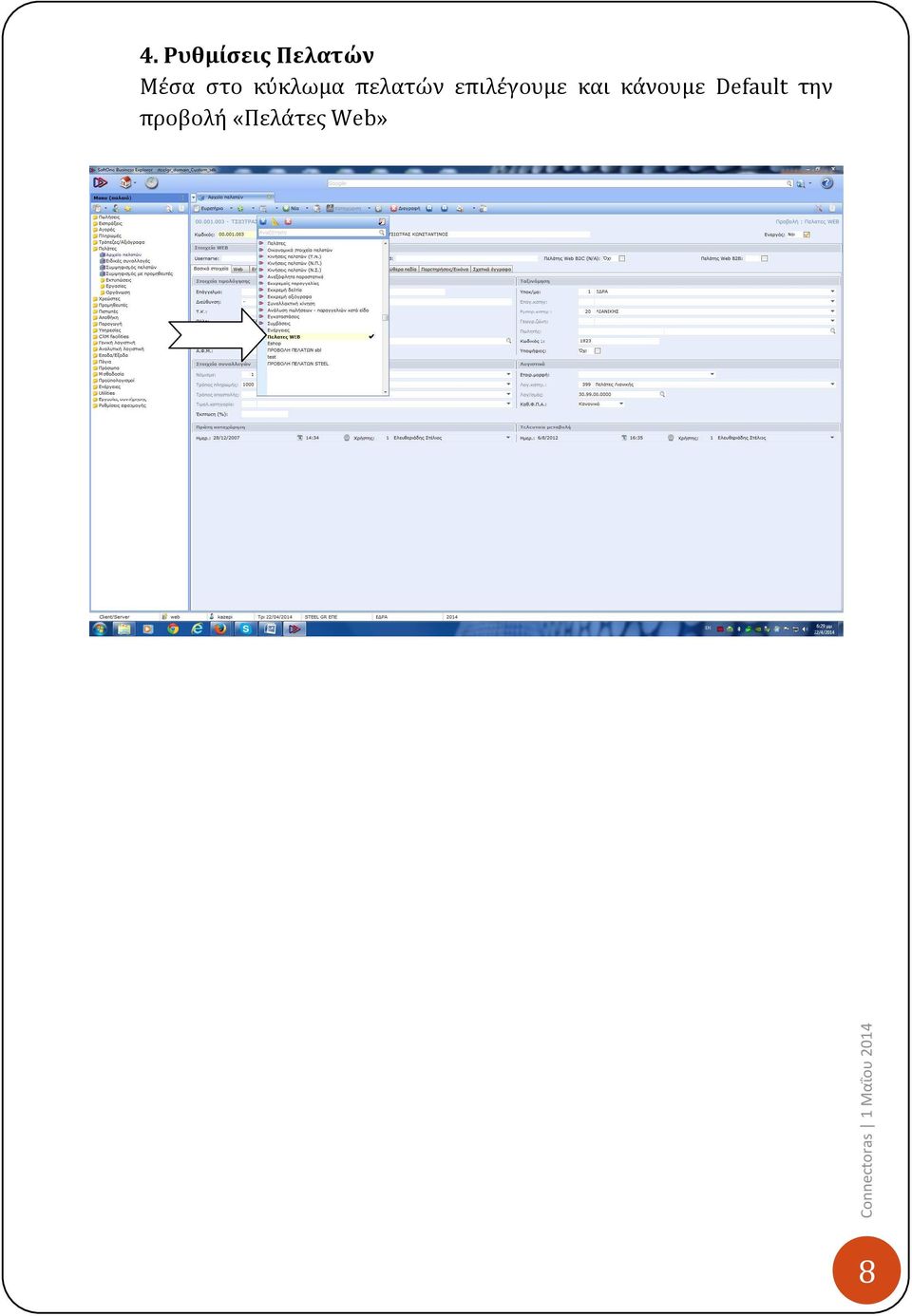Click the red delete icon in the view popup
912x1316 pixels.
(x=288, y=222)
